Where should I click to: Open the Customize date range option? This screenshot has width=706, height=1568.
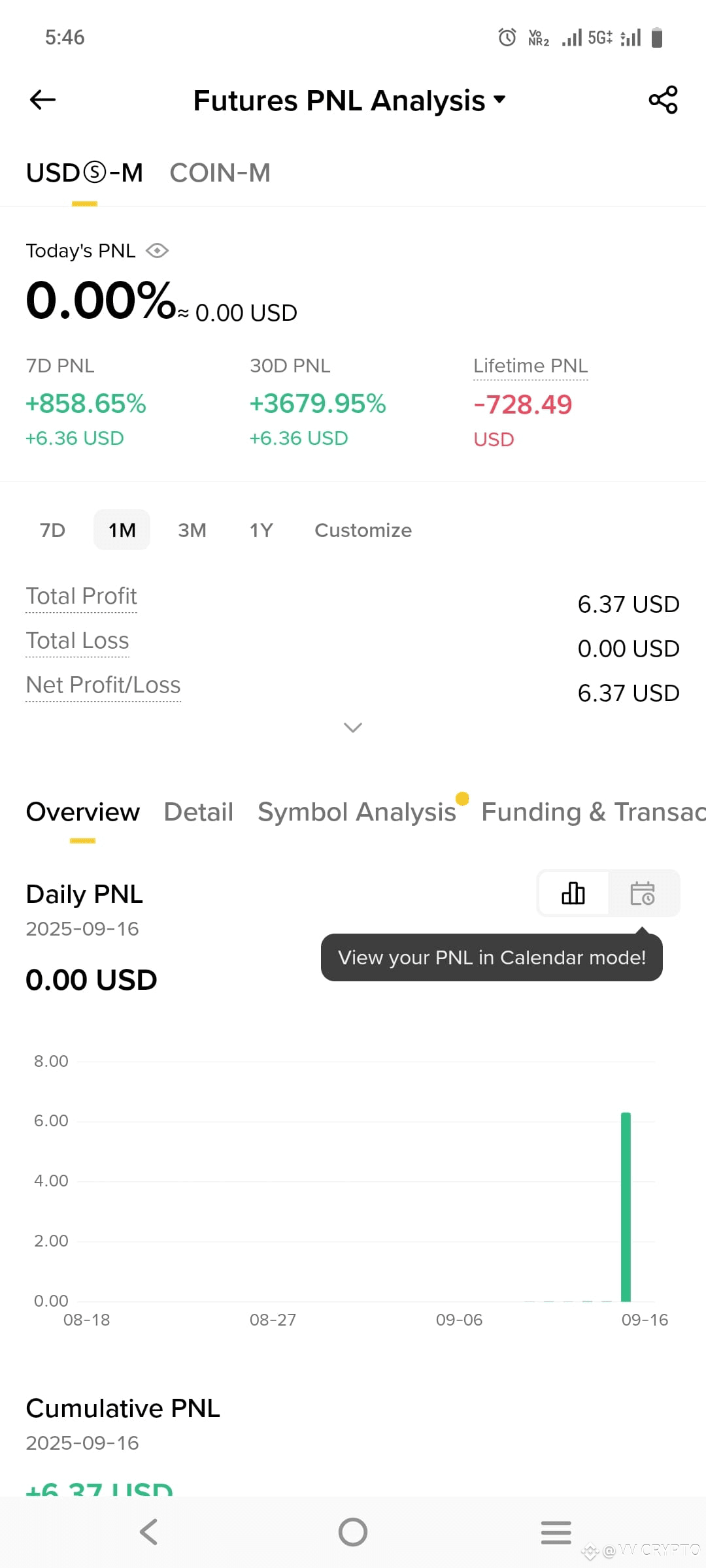363,530
